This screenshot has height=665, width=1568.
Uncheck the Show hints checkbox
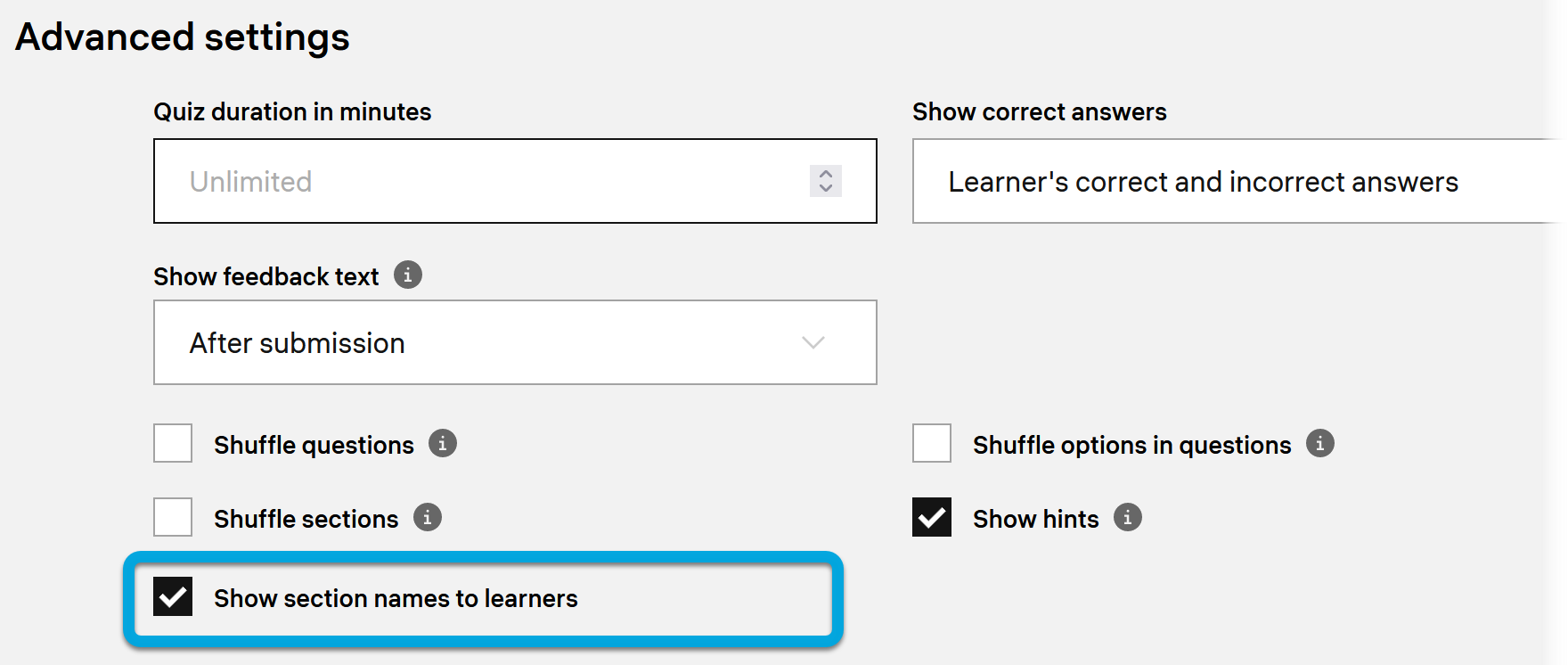[x=932, y=518]
